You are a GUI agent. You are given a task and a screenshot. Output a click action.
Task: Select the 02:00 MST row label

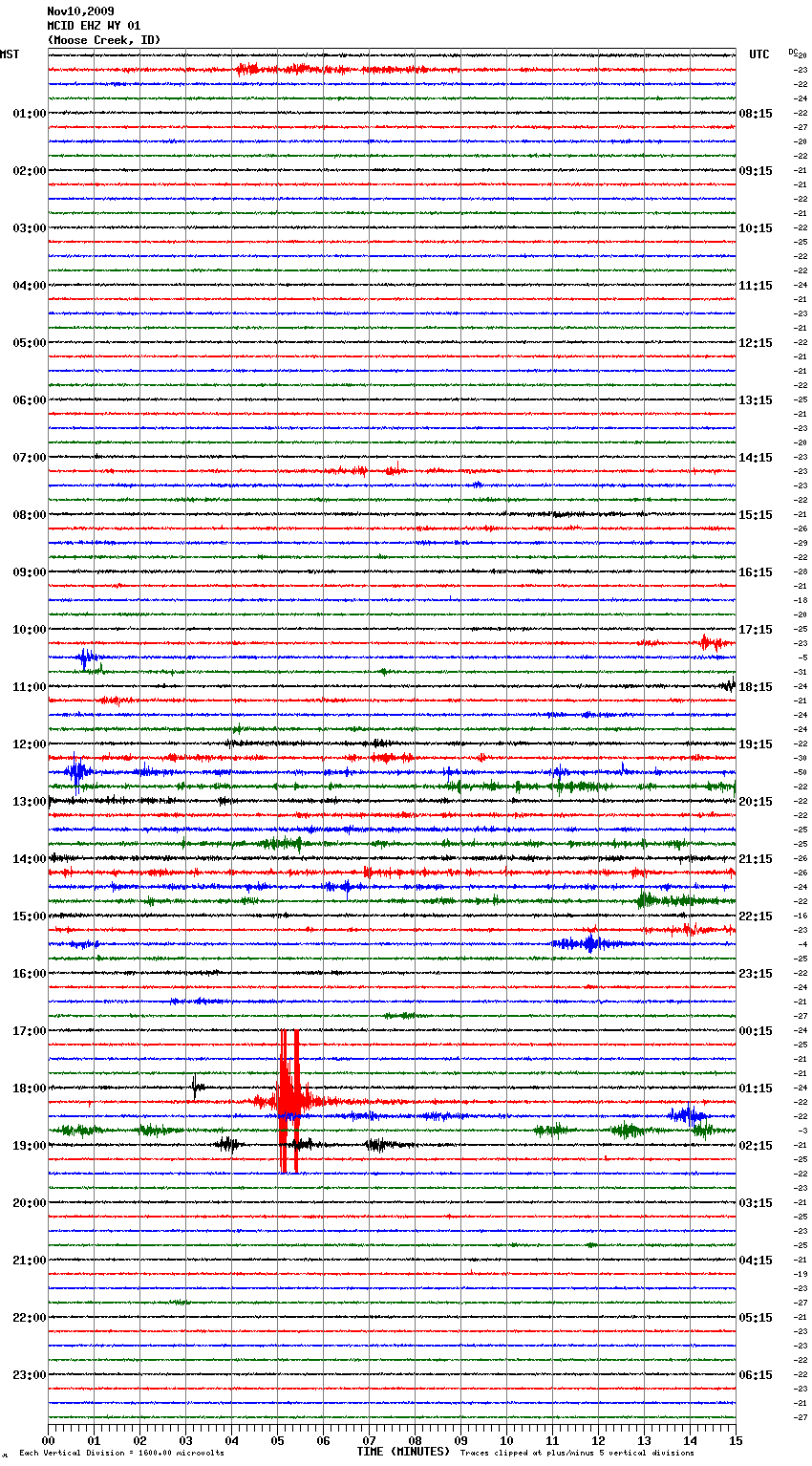click(x=29, y=171)
